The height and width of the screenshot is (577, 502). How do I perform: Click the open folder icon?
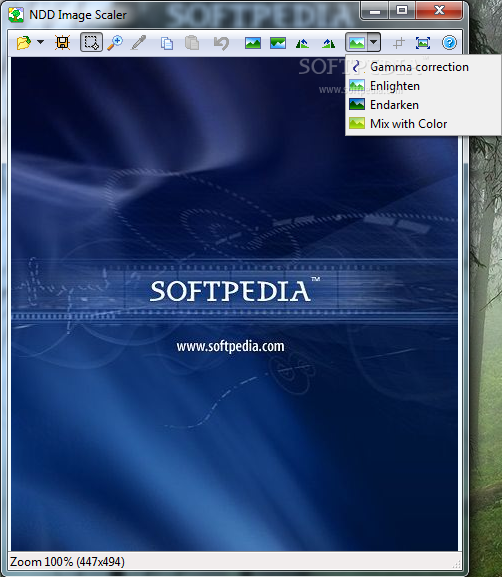click(x=24, y=43)
